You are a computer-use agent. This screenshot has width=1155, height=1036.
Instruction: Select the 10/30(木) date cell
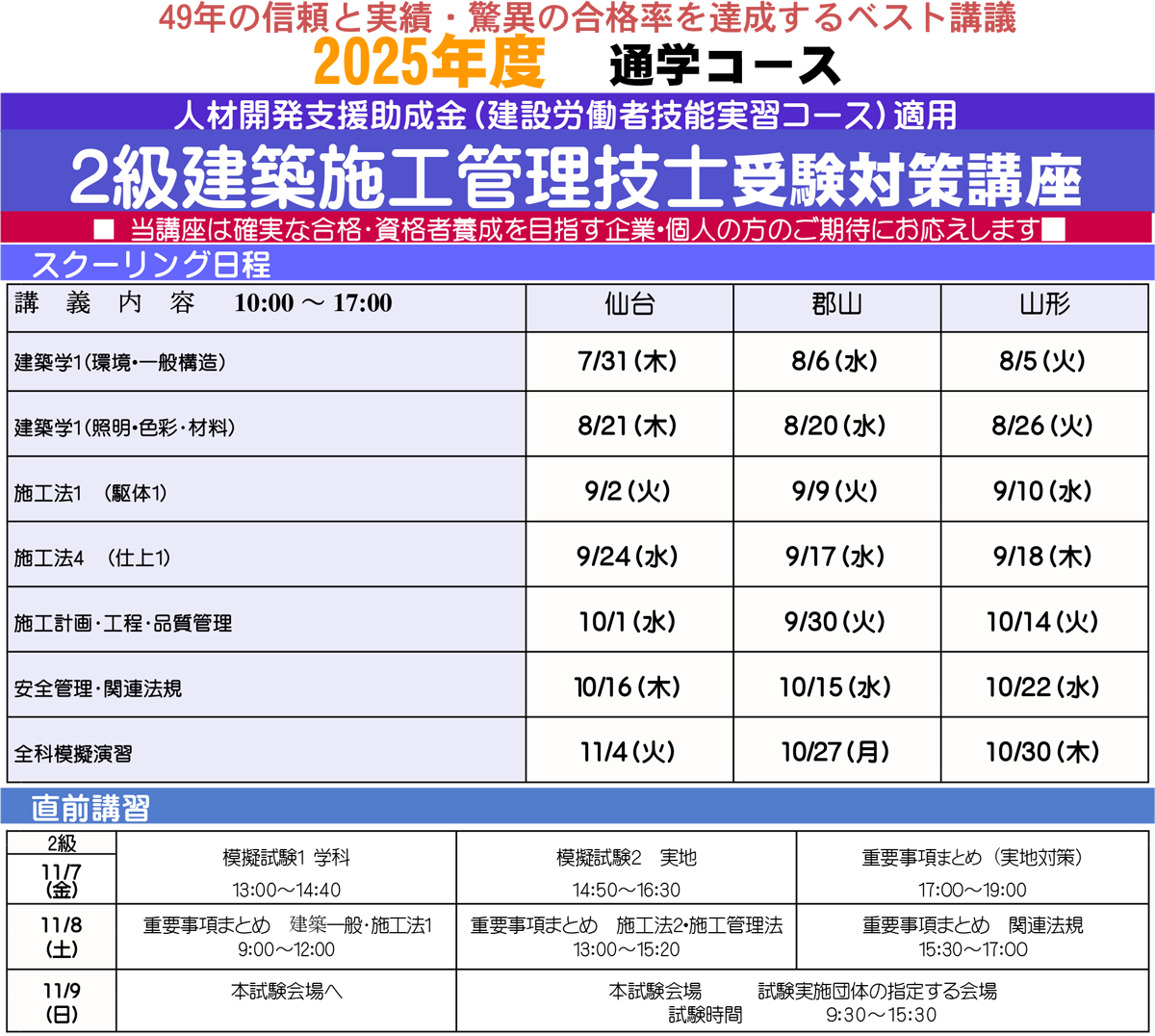pyautogui.click(x=1044, y=750)
